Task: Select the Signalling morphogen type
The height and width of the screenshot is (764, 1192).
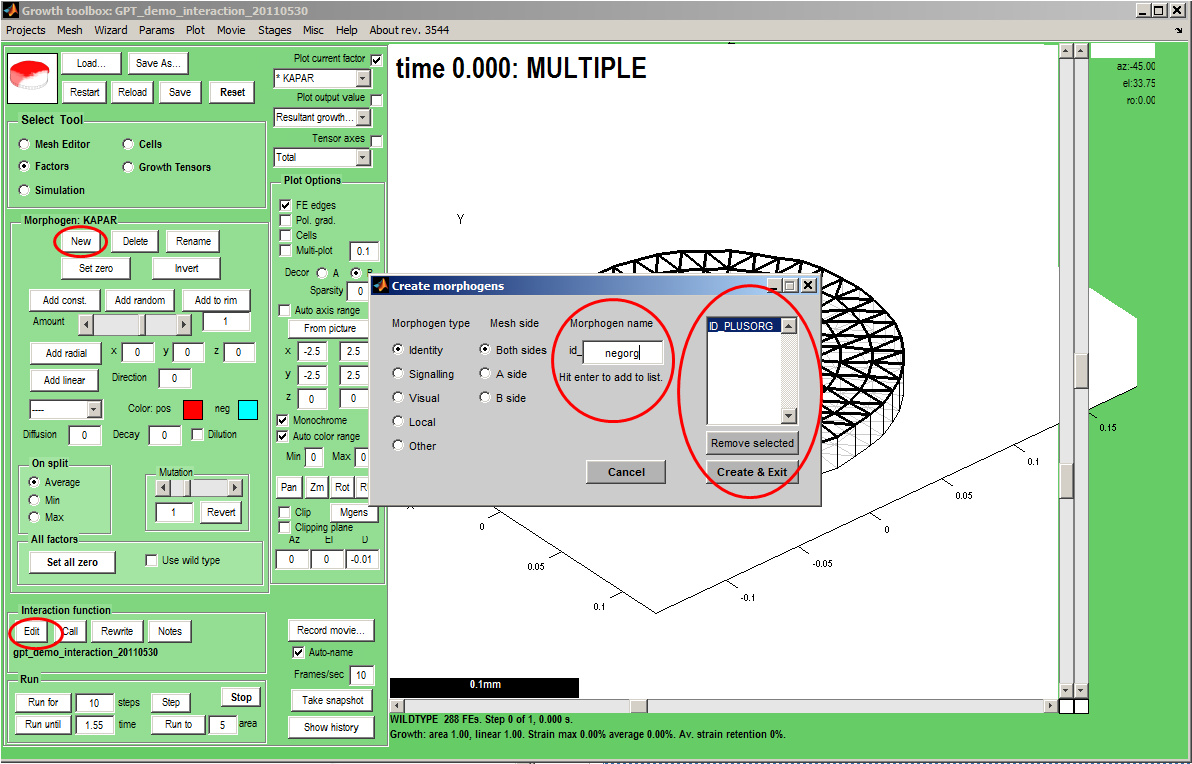Action: [399, 374]
